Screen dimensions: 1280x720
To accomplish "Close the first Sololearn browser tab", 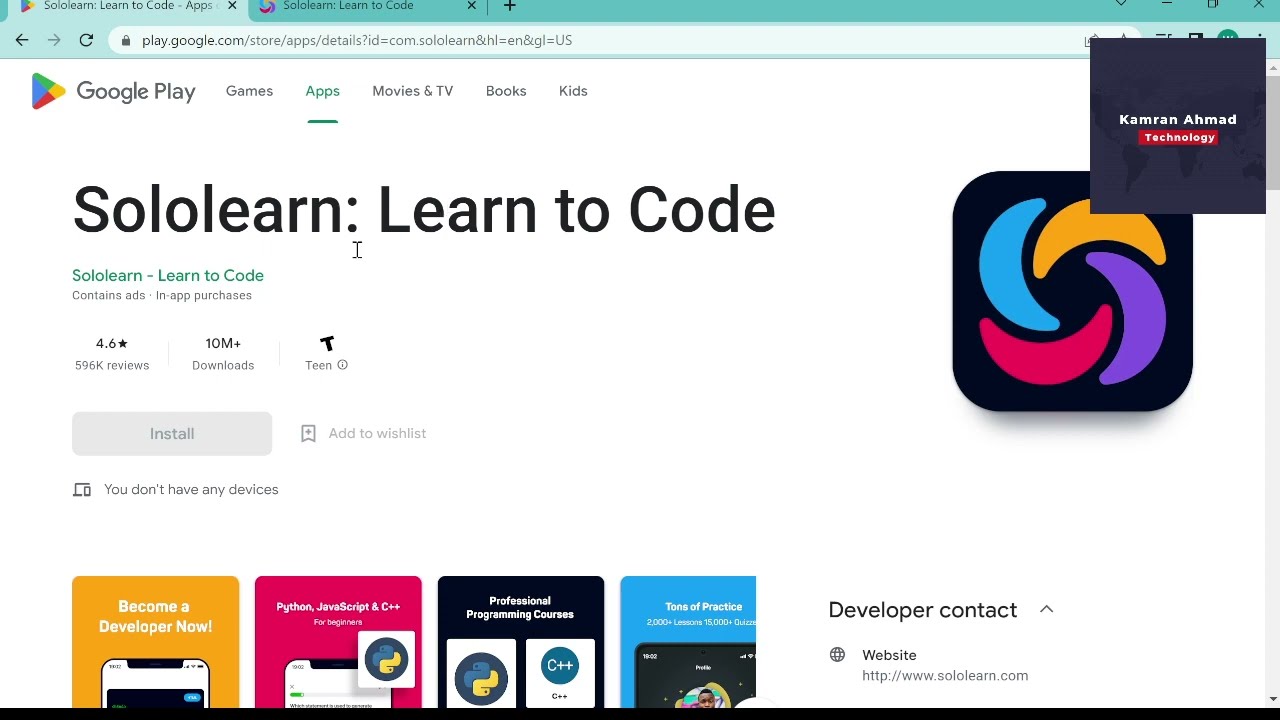I will tap(232, 7).
